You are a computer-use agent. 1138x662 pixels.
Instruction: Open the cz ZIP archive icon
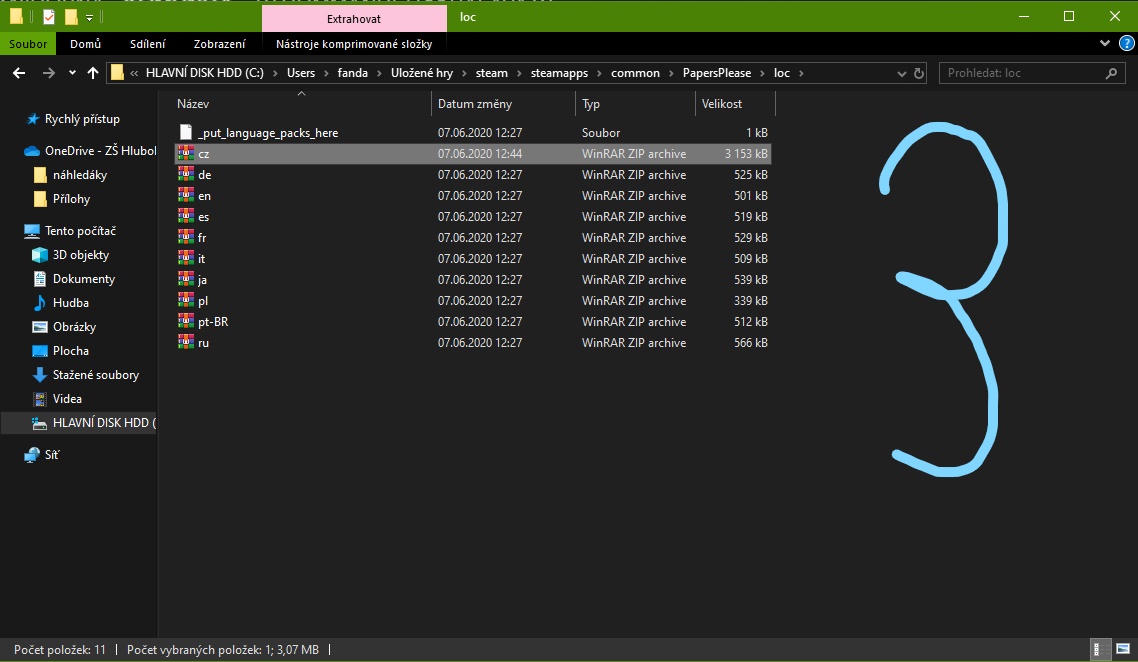186,153
